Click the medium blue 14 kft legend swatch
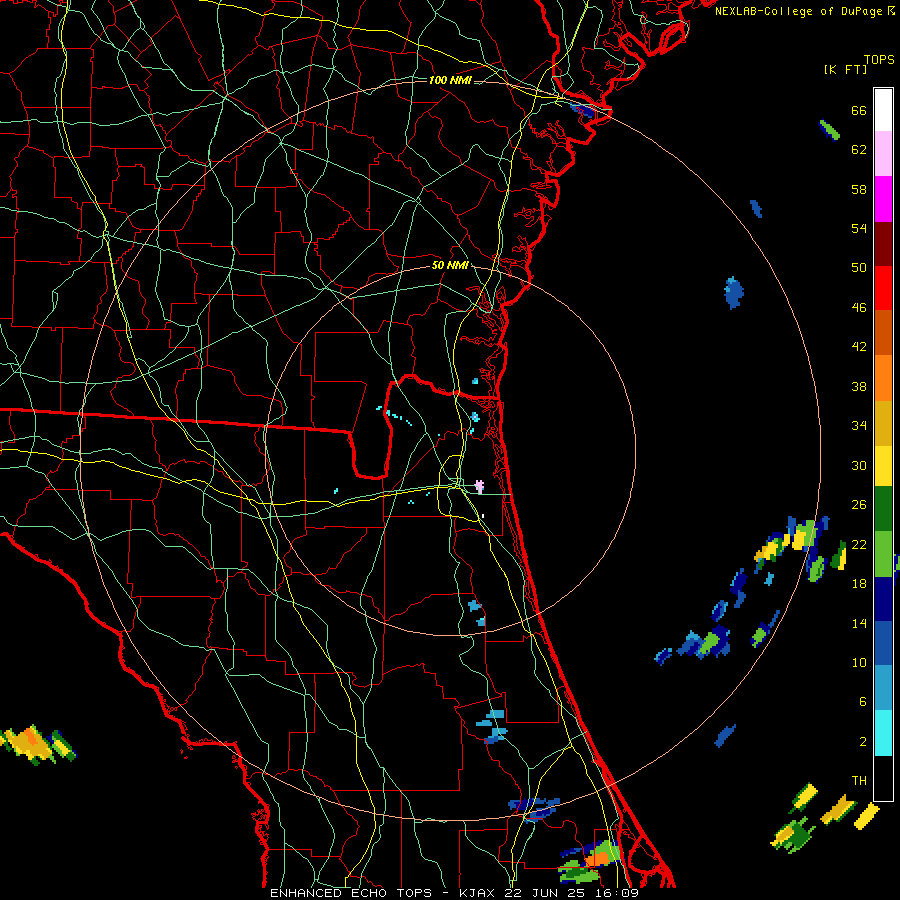Image resolution: width=900 pixels, height=900 pixels. [883, 643]
